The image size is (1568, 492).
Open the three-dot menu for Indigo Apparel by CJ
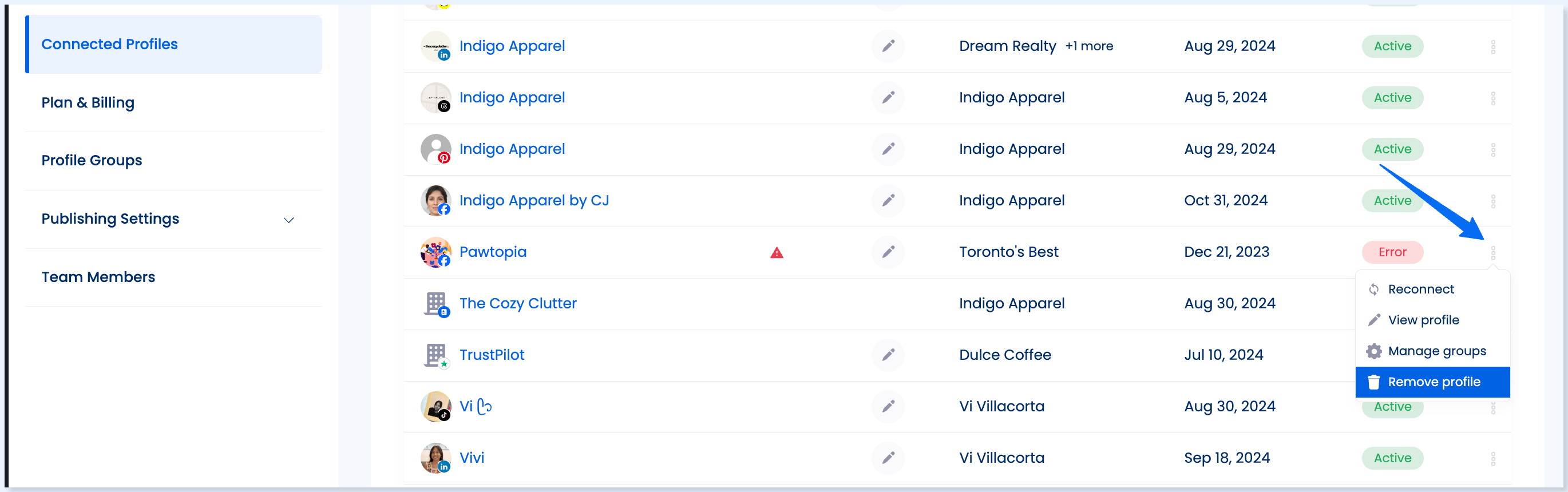pyautogui.click(x=1492, y=201)
